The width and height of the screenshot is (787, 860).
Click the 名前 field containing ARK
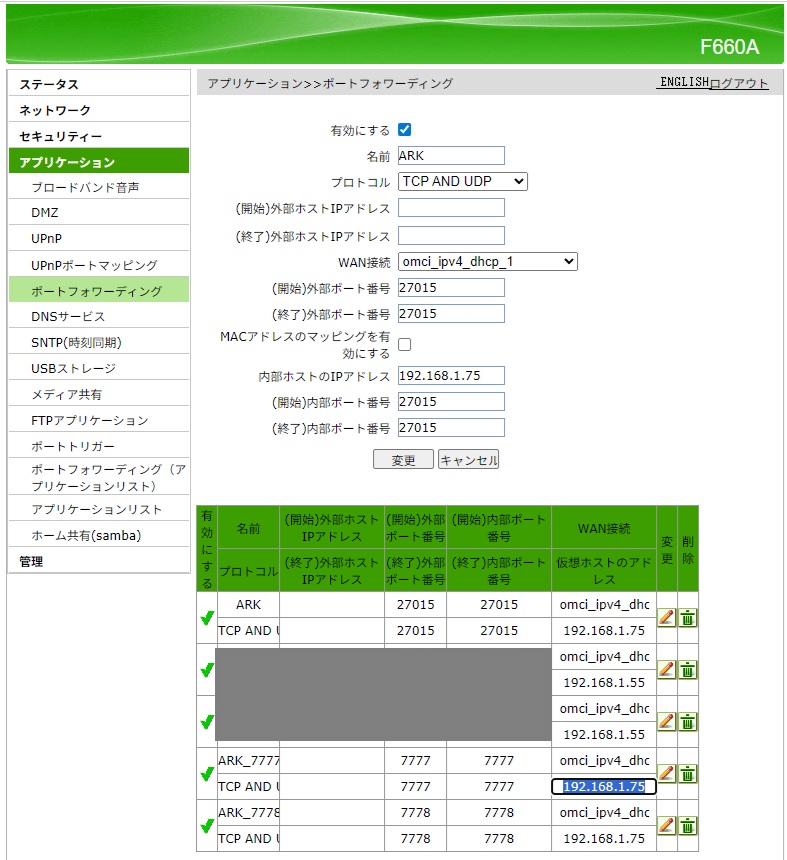(x=451, y=155)
